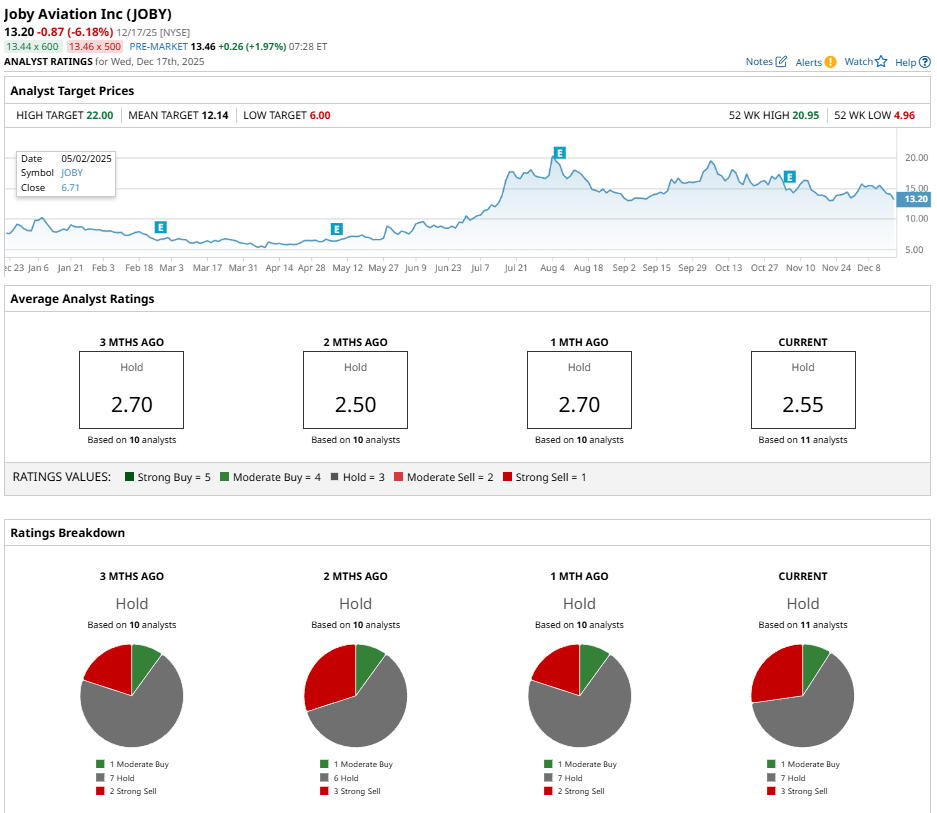Image resolution: width=937 pixels, height=813 pixels.
Task: Click the JOBY symbol link in tooltip
Action: [x=72, y=173]
